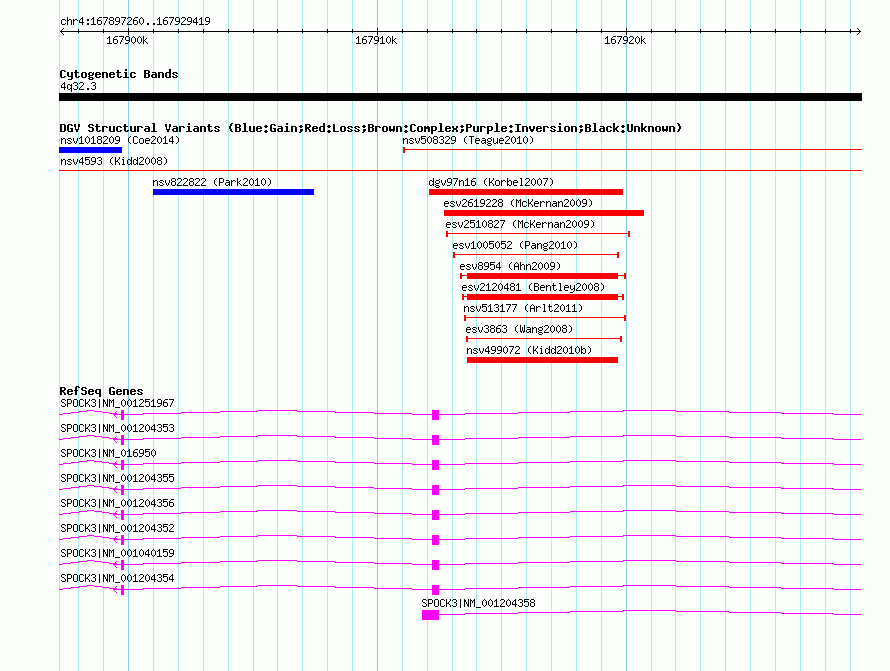This screenshot has height=671, width=890.
Task: Click the SPOCK3|NM_016950 transcript label
Action: 108,453
